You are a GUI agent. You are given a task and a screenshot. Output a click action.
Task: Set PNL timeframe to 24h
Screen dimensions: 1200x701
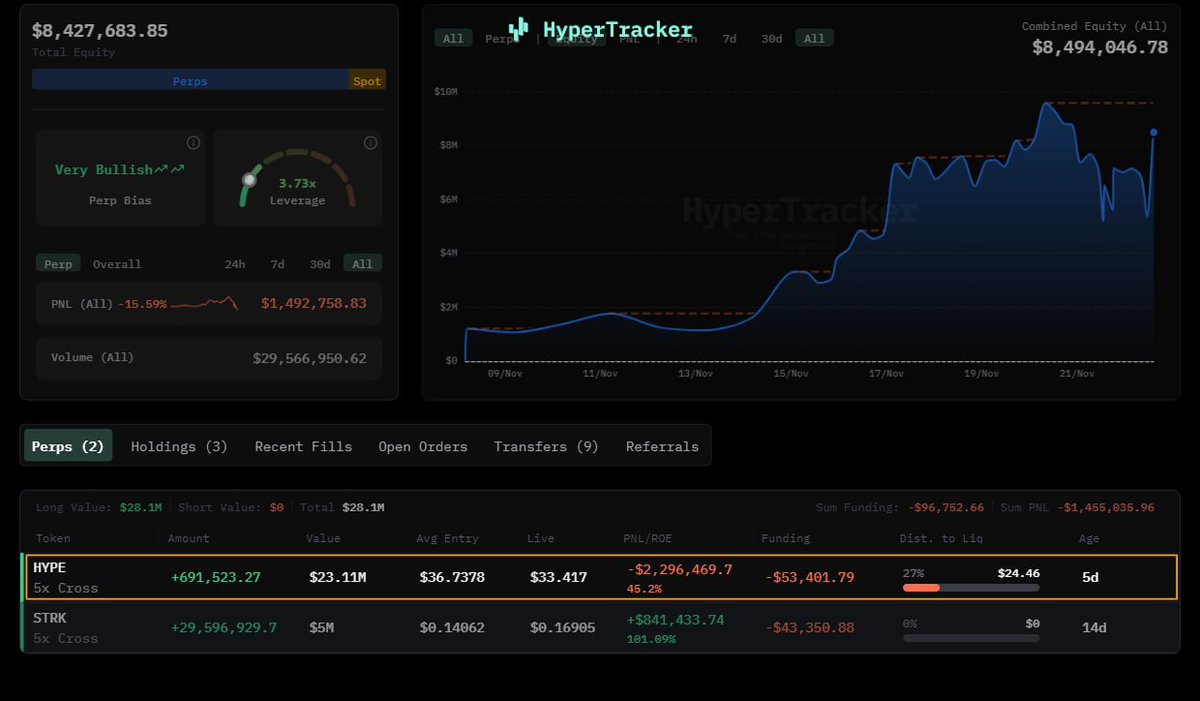(234, 264)
